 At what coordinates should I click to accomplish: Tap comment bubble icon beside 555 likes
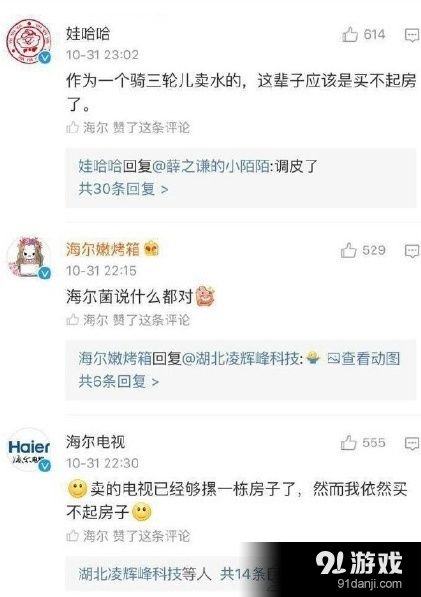(x=411, y=443)
